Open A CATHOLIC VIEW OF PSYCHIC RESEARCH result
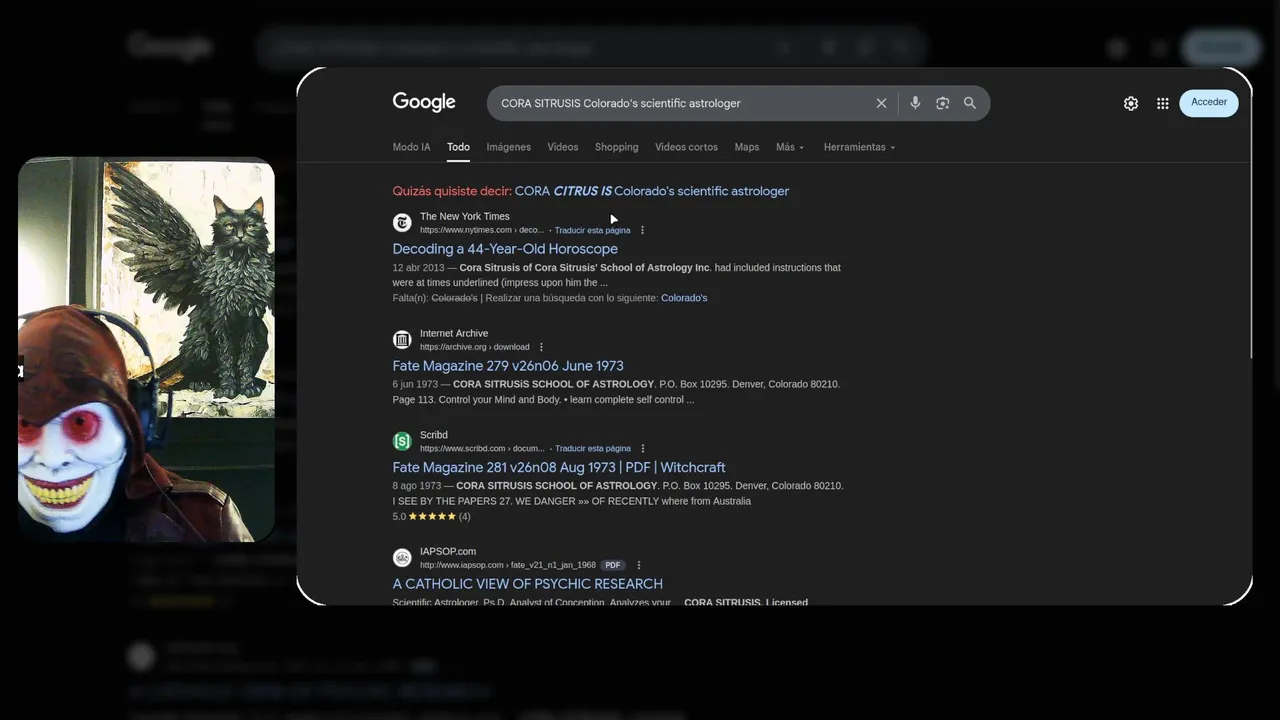This screenshot has width=1280, height=720. [527, 584]
